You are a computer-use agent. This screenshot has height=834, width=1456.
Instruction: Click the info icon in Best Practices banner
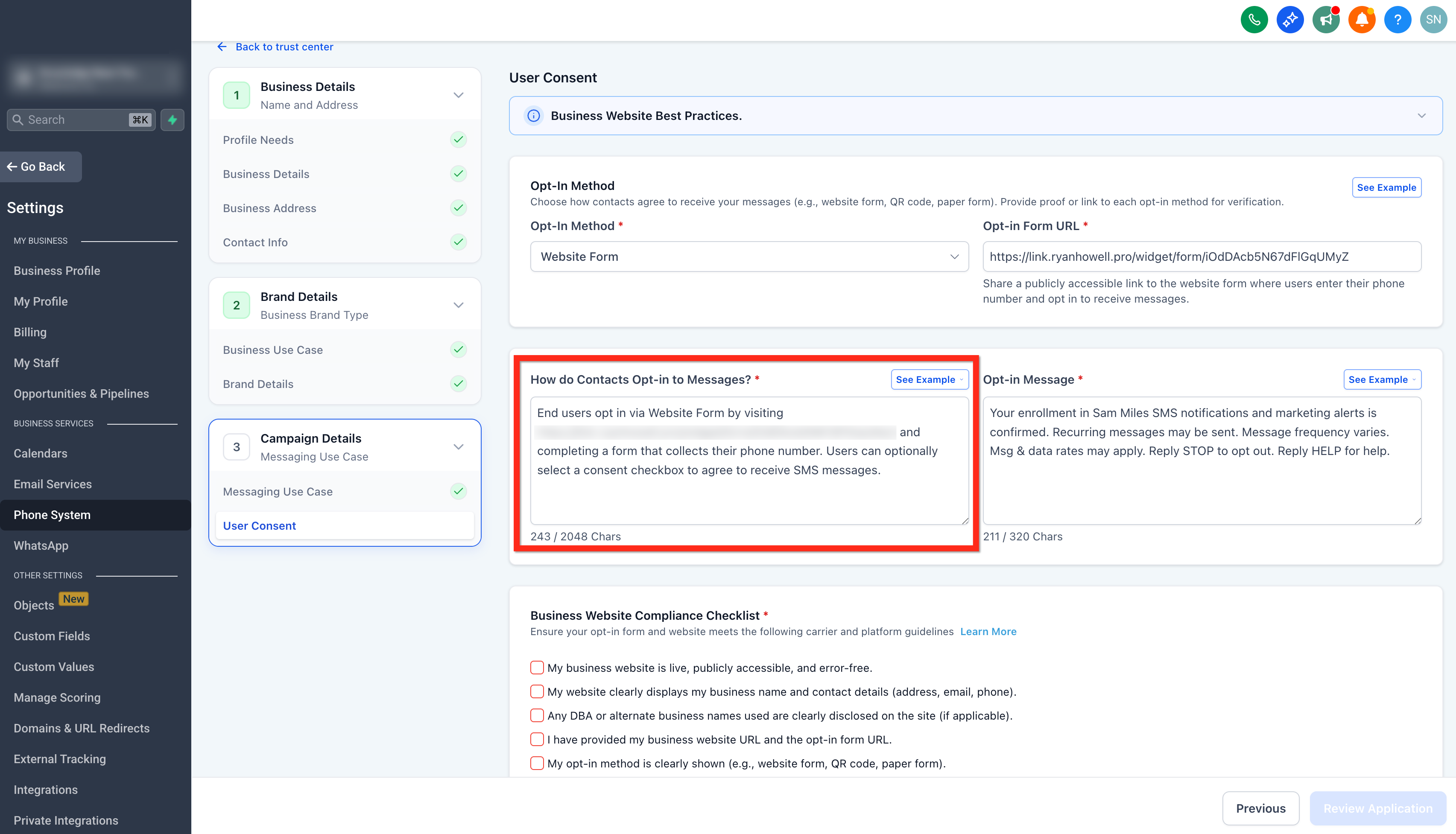[x=533, y=116]
